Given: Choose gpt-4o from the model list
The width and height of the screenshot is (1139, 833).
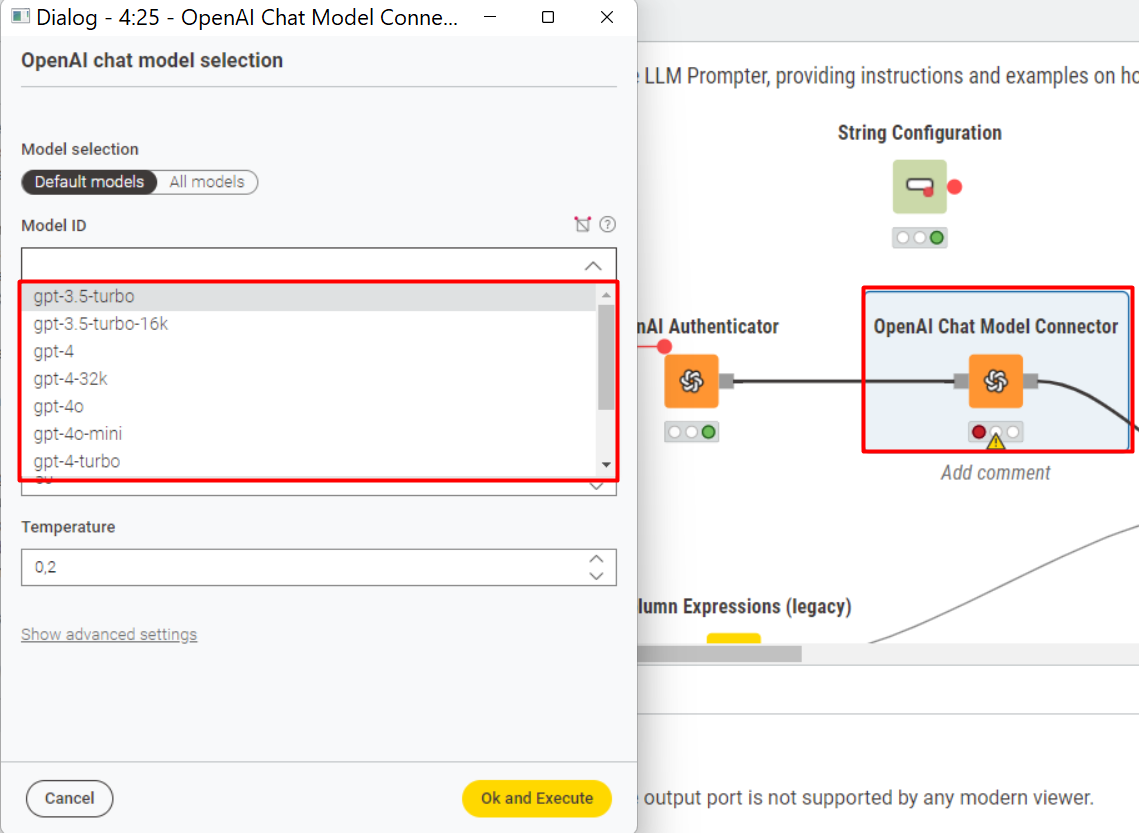Looking at the screenshot, I should 309,407.
